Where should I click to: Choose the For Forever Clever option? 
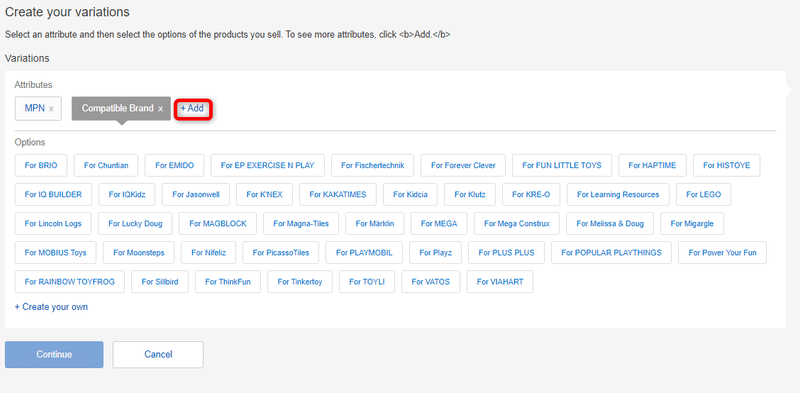pos(463,165)
